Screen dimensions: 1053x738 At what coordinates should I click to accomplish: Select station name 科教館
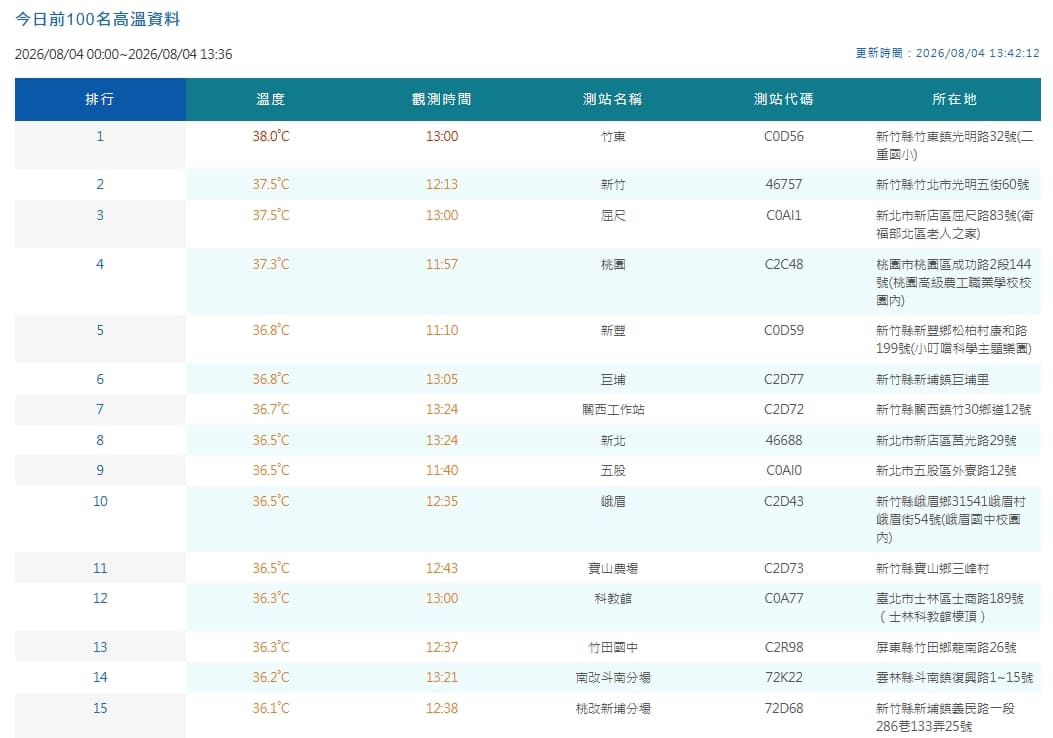[x=612, y=599]
